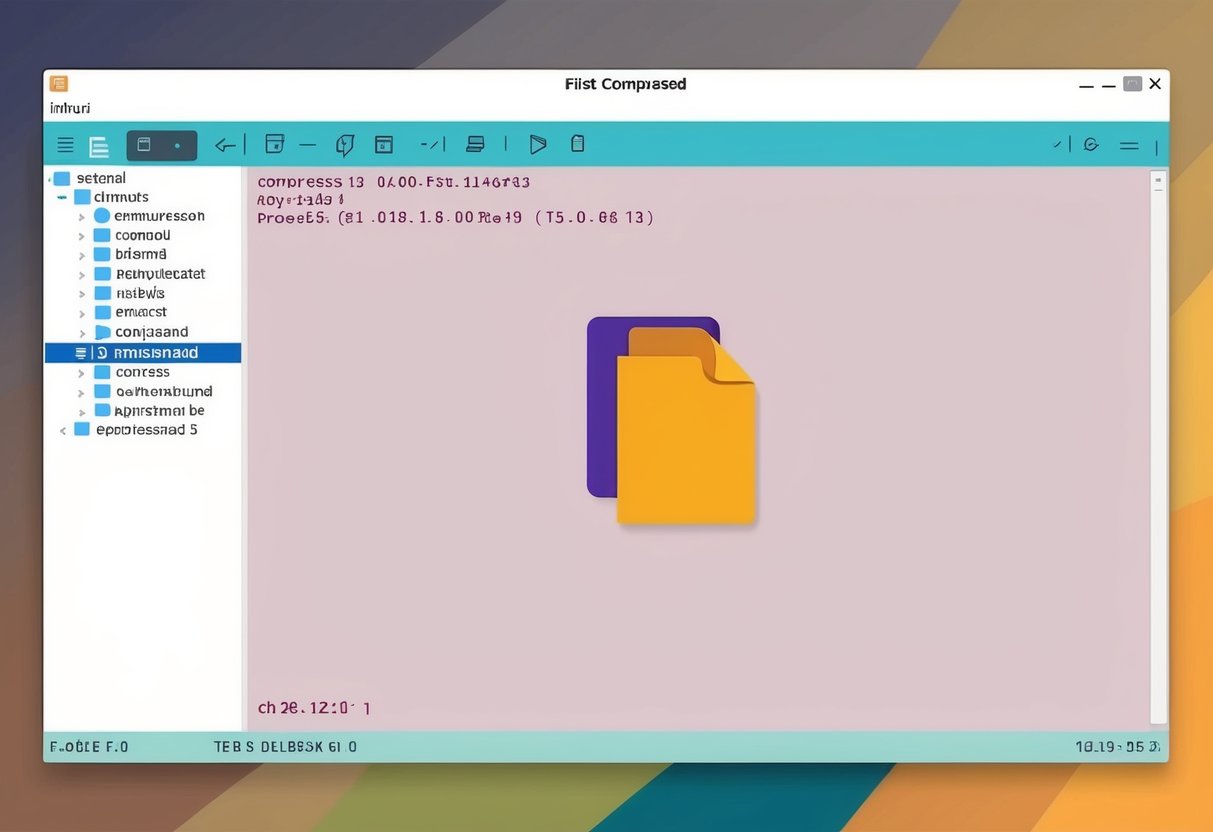Click the back arrow navigation icon
Screen dimensions: 1213x832
(x=225, y=144)
